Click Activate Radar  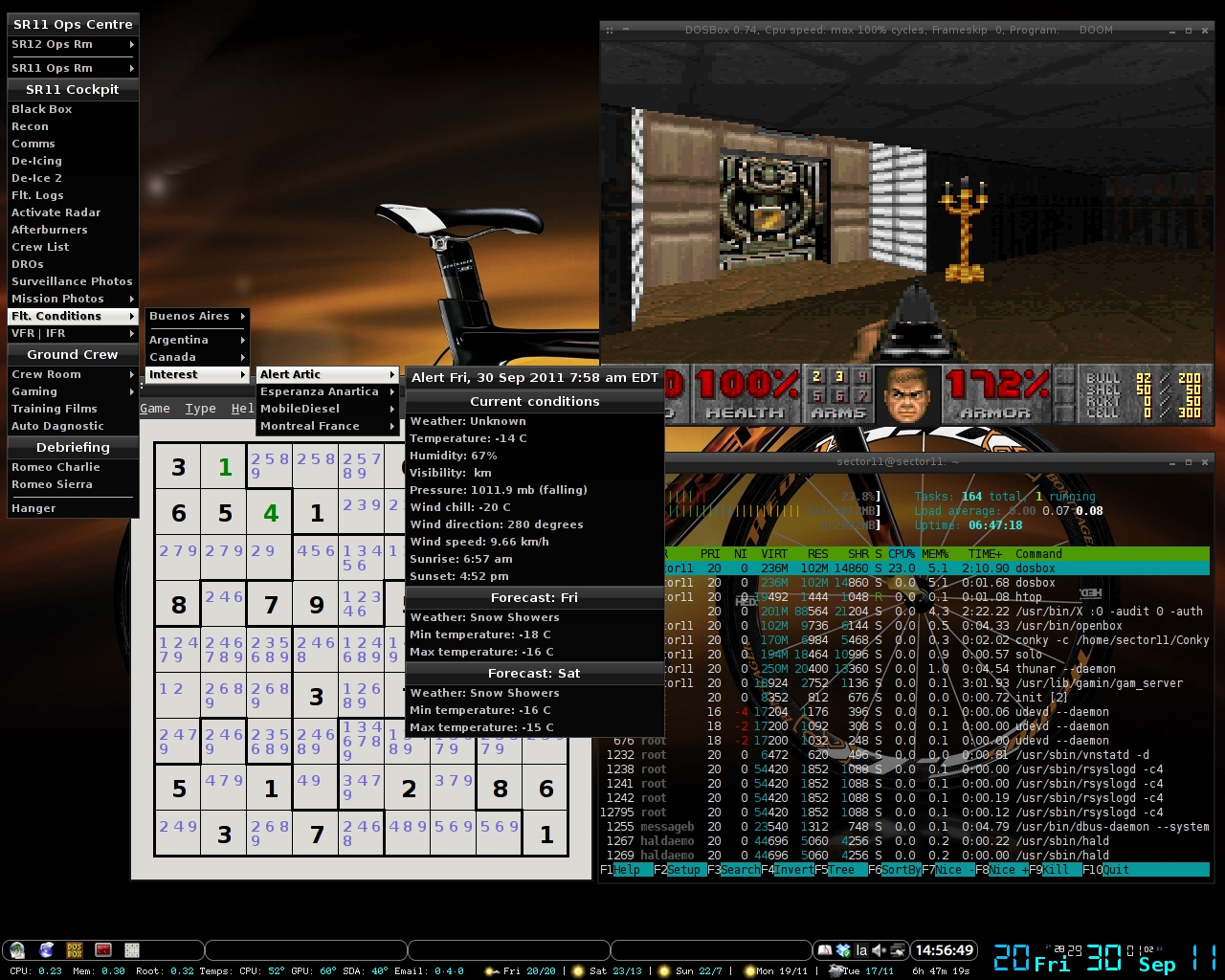coord(73,212)
